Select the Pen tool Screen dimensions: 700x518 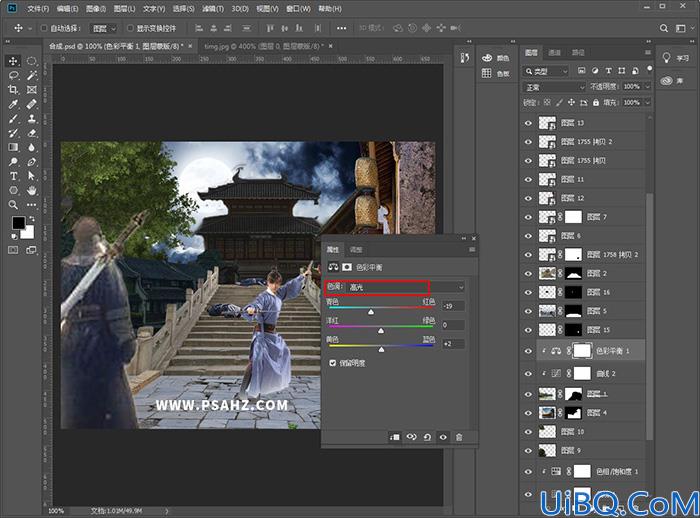pyautogui.click(x=32, y=162)
